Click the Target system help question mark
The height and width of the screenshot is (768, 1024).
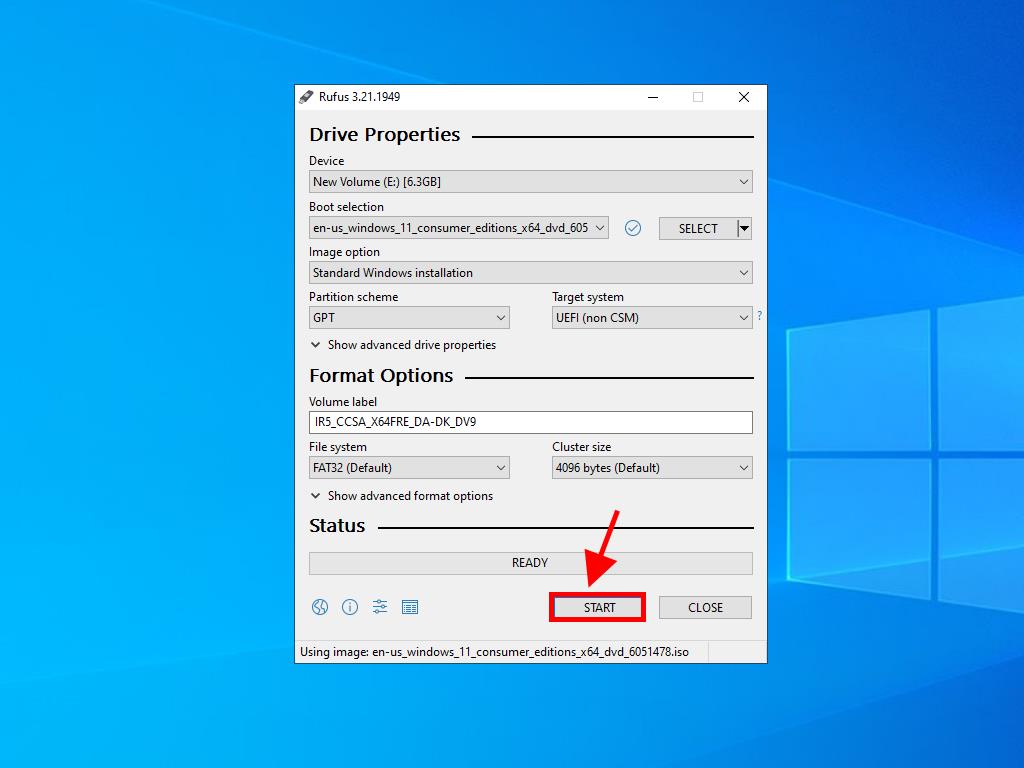pyautogui.click(x=759, y=316)
